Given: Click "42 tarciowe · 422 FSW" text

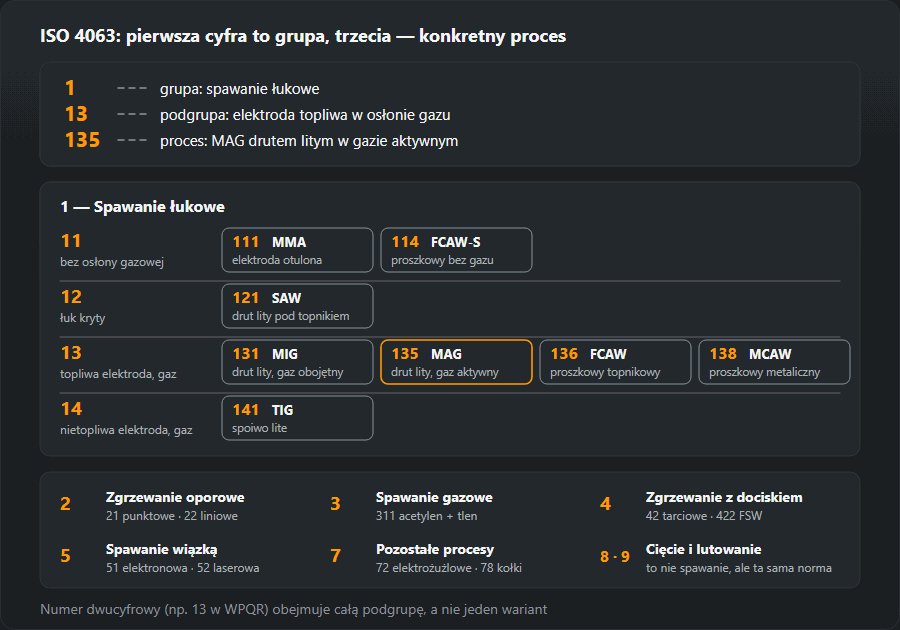Looking at the screenshot, I should pos(704,516).
